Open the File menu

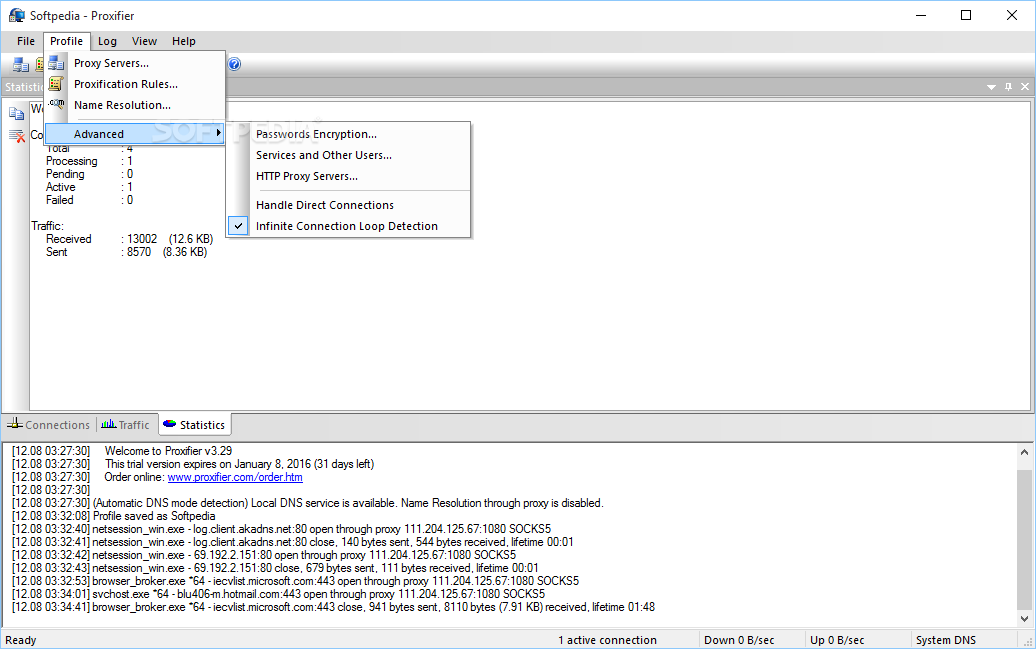(26, 41)
